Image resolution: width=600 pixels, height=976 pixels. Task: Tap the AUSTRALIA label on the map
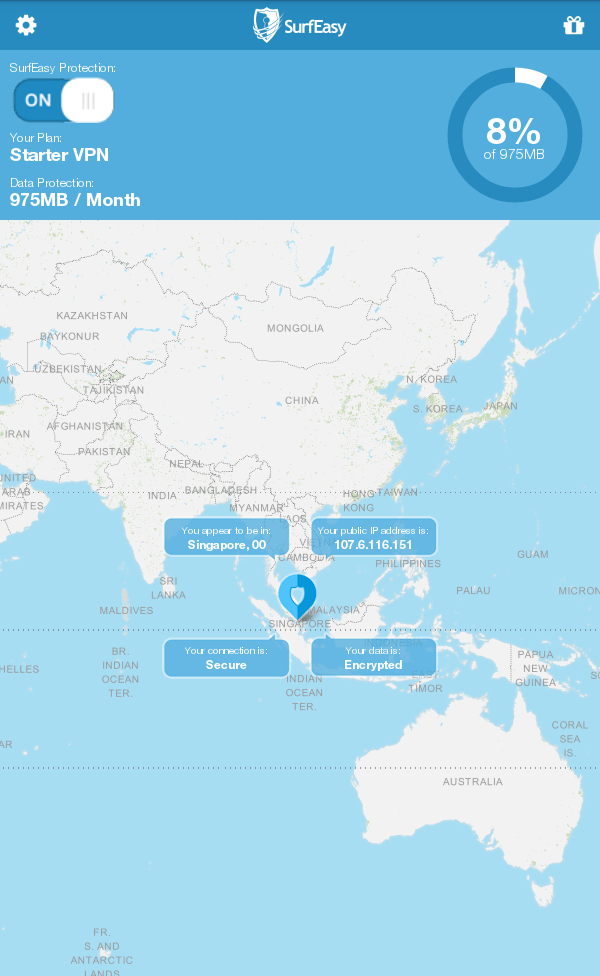[x=473, y=782]
